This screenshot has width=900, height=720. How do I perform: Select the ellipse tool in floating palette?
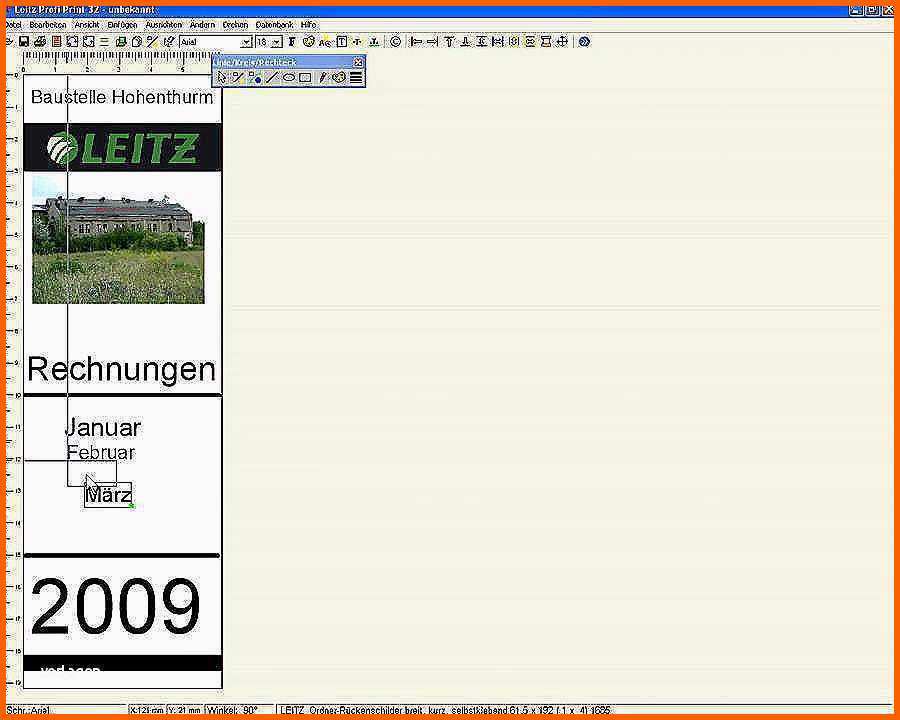[289, 78]
